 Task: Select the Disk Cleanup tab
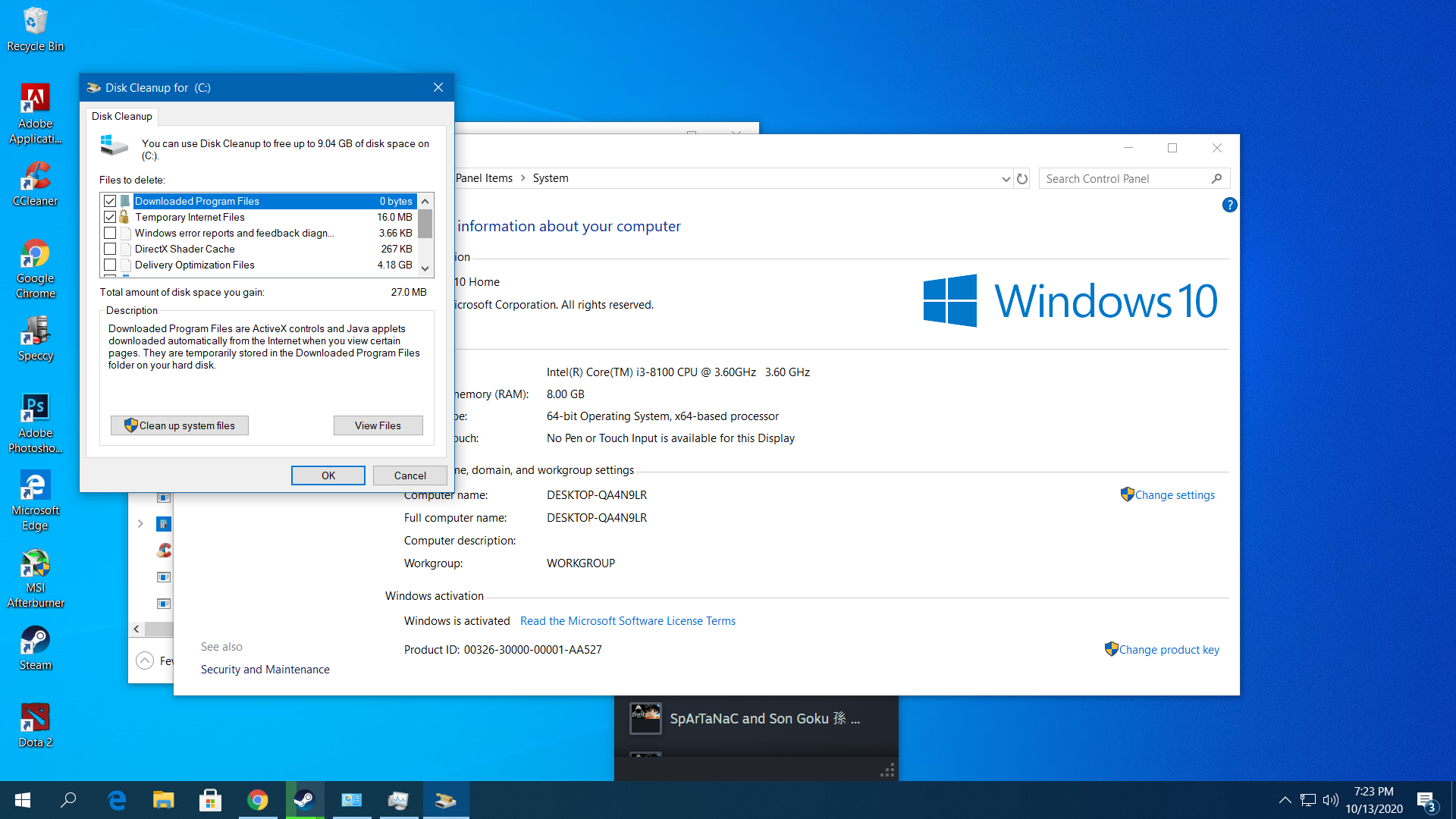122,116
